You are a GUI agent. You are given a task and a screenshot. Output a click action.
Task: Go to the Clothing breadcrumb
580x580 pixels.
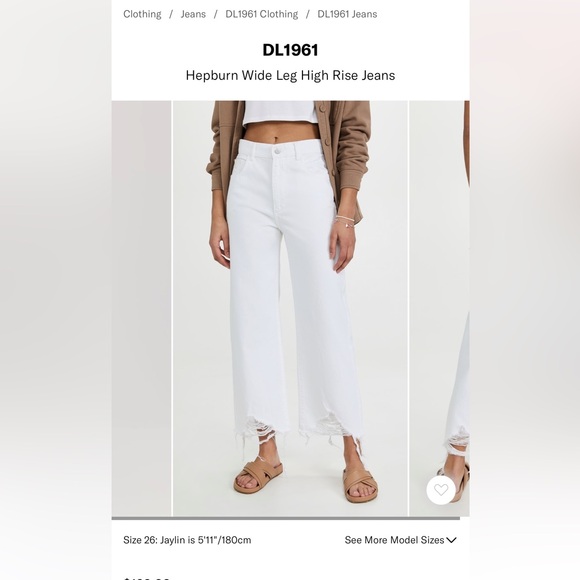142,14
